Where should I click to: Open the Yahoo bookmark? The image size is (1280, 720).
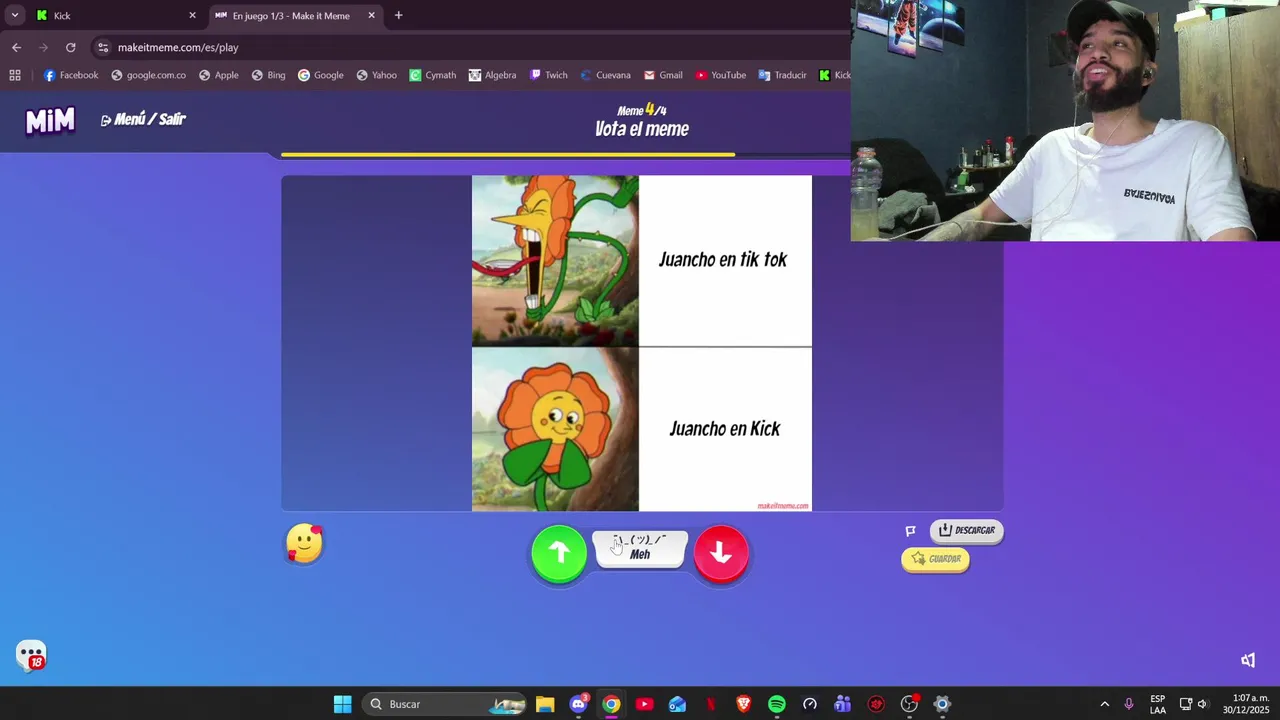377,75
